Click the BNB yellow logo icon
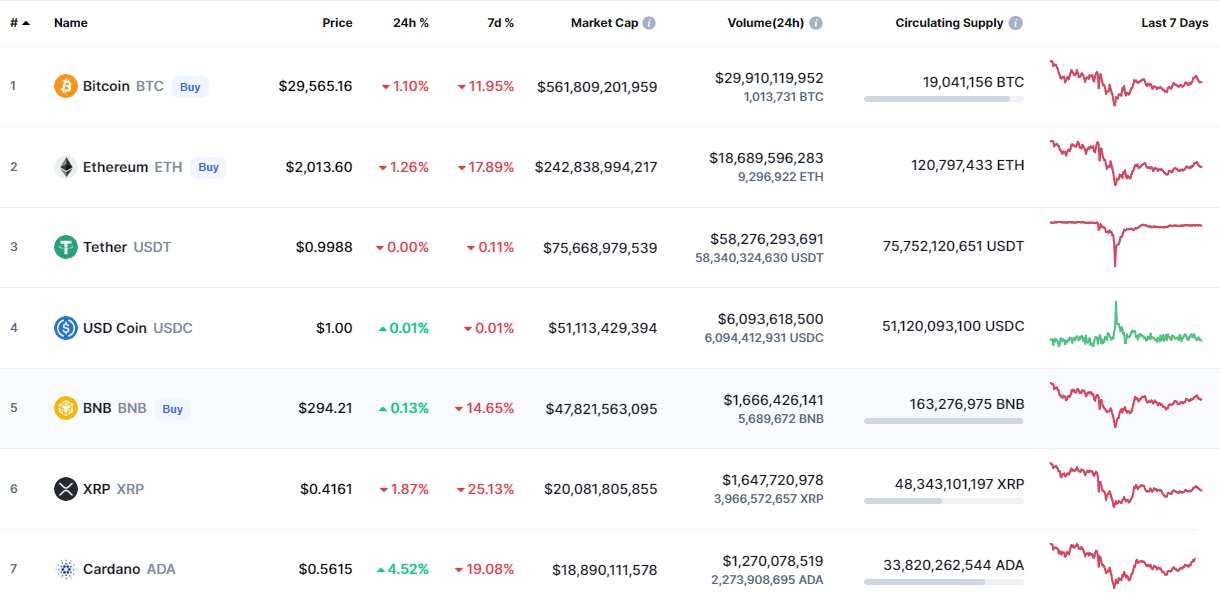This screenshot has width=1220, height=606. [66, 408]
